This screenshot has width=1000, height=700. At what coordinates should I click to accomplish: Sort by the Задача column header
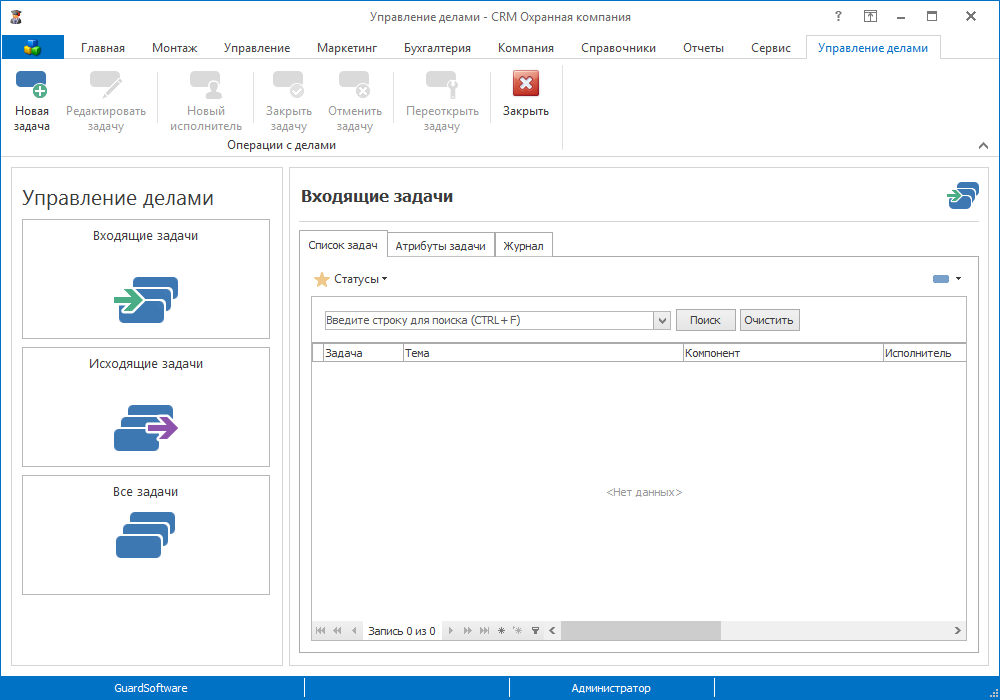tap(364, 353)
